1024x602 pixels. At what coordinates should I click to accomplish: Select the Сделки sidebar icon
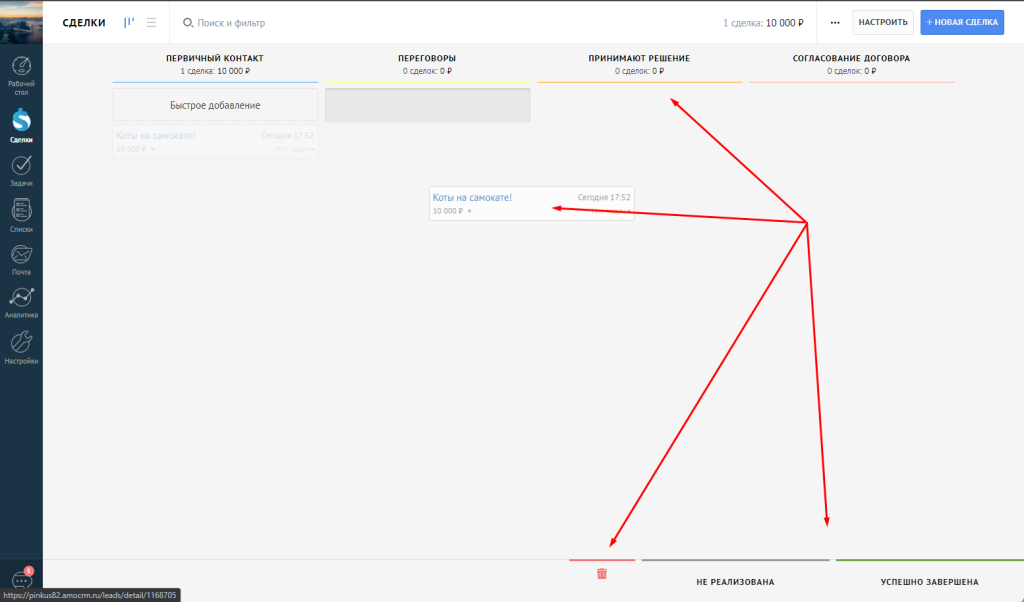[x=21, y=122]
